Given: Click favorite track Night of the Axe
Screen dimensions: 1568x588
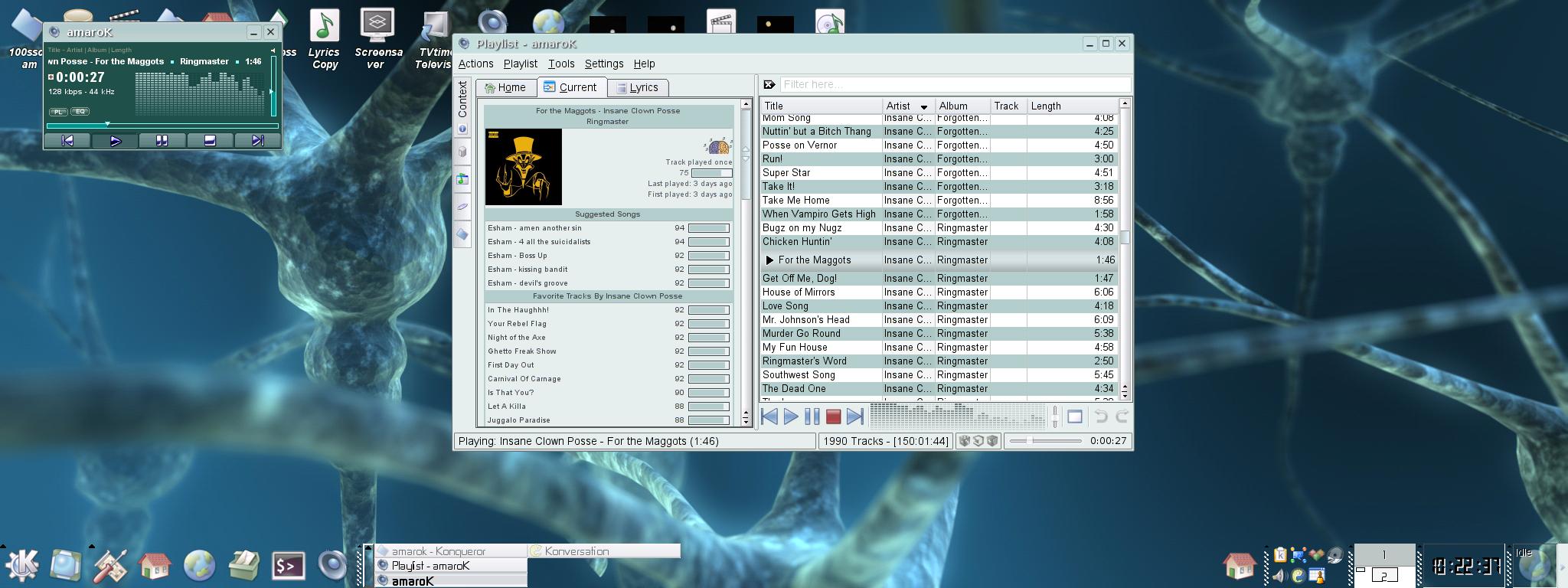Looking at the screenshot, I should (517, 338).
